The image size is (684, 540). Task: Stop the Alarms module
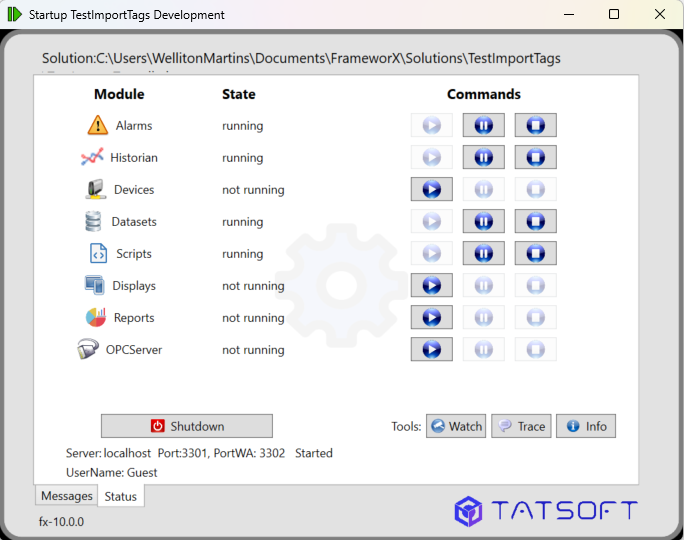(535, 125)
